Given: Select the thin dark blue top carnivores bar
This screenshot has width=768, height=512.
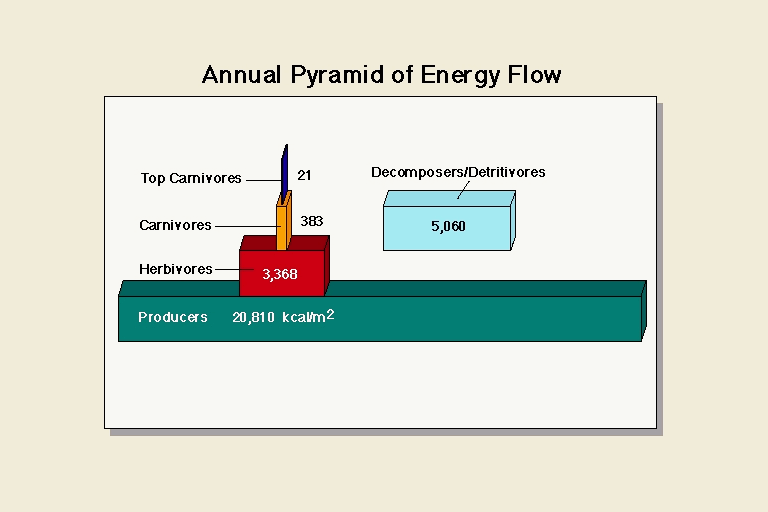Looking at the screenshot, I should click(x=284, y=170).
